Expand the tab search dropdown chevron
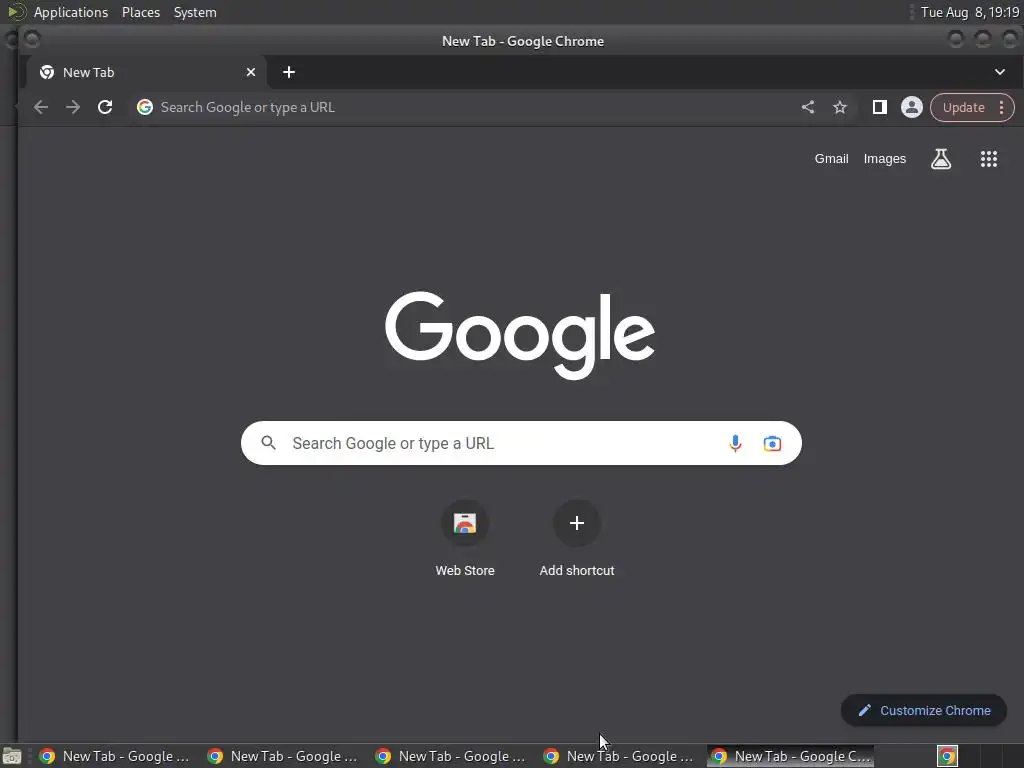The height and width of the screenshot is (768, 1024). (x=1000, y=72)
